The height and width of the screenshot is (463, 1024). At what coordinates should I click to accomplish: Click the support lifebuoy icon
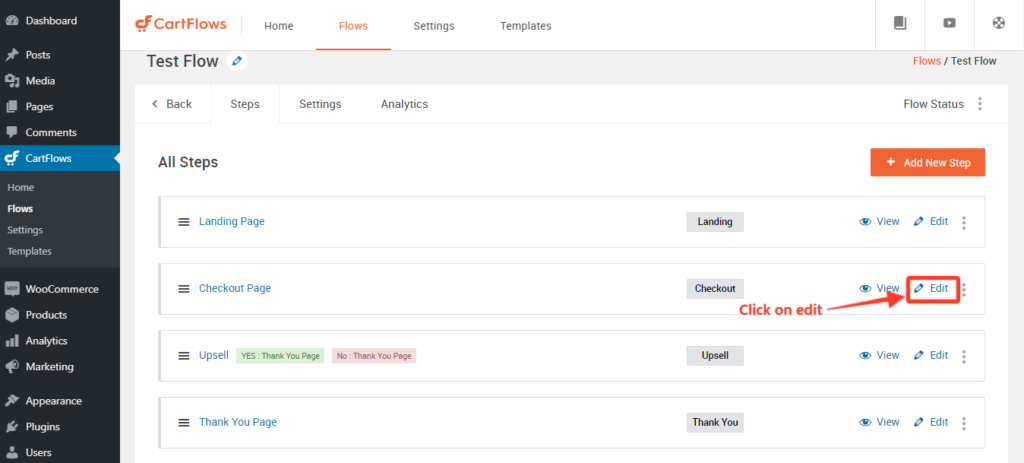(x=998, y=24)
